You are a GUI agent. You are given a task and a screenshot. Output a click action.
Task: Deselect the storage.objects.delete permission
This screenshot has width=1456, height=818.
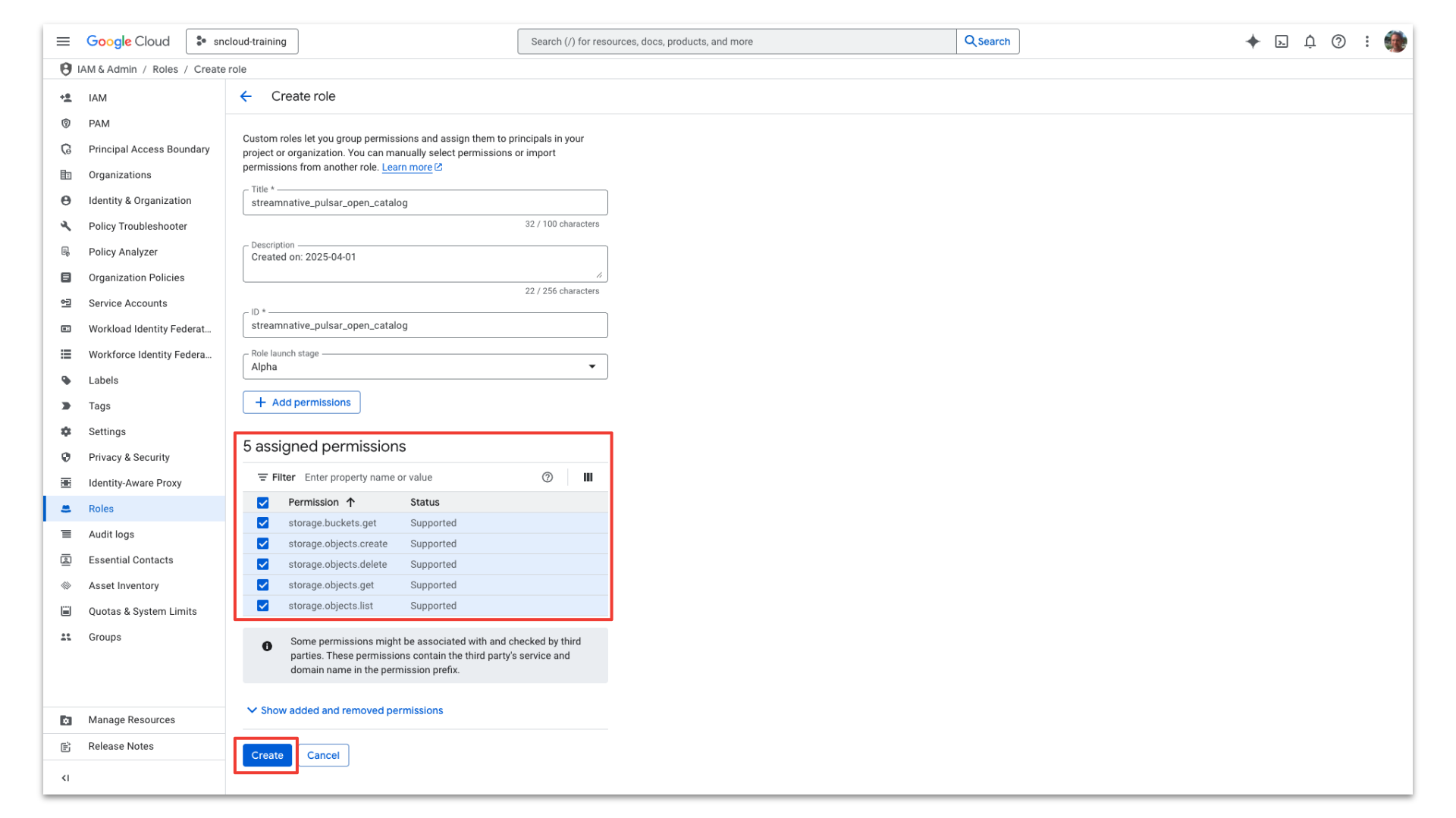[x=263, y=564]
